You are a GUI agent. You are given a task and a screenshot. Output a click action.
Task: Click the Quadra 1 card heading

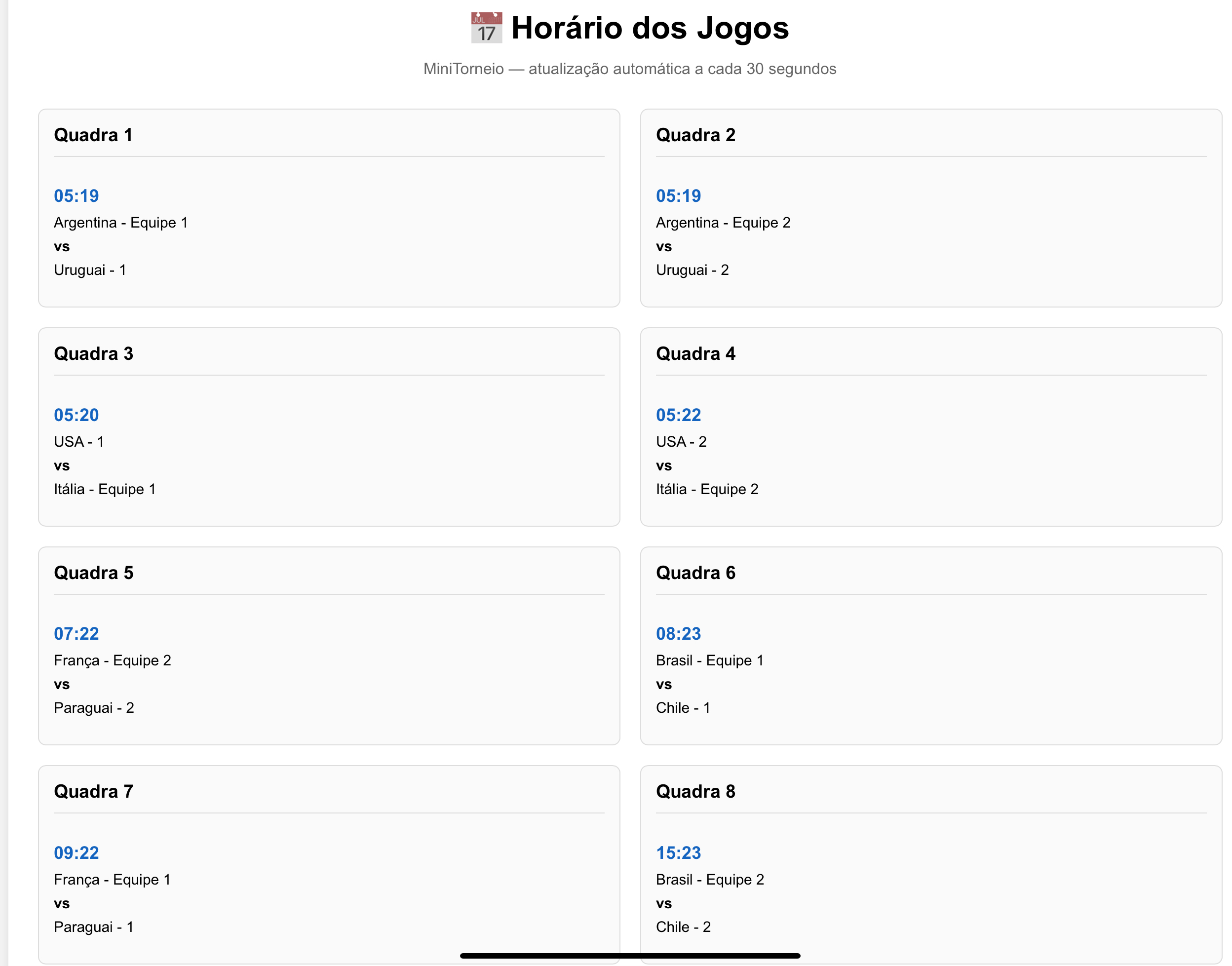click(x=93, y=135)
